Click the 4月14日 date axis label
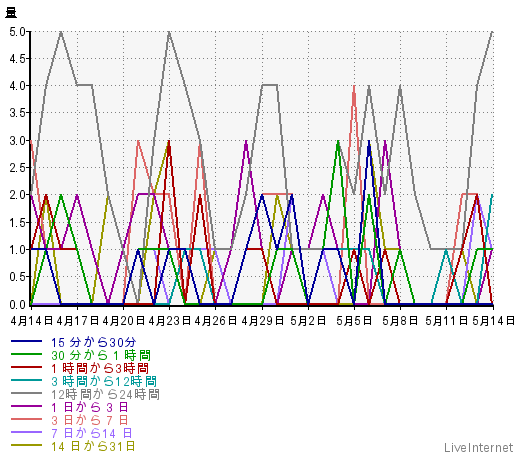Viewport: 520px width, 457px height. click(x=32, y=321)
